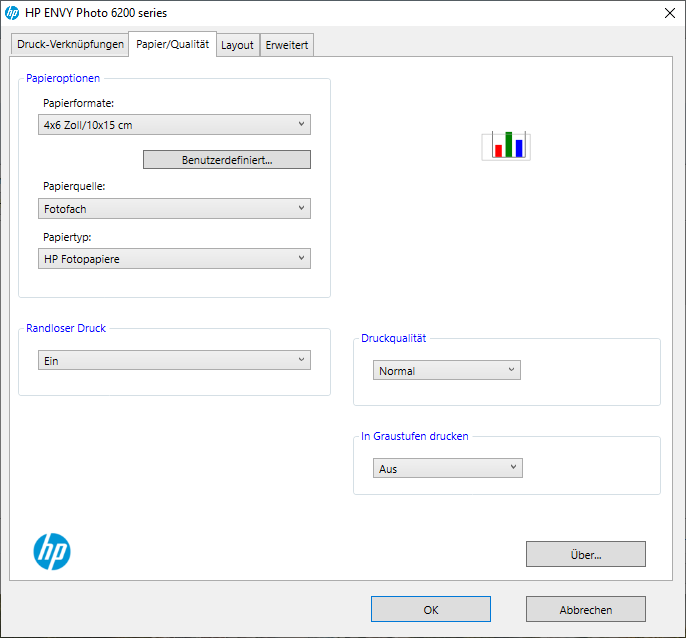
Task: Confirm settings with OK
Action: point(431,609)
